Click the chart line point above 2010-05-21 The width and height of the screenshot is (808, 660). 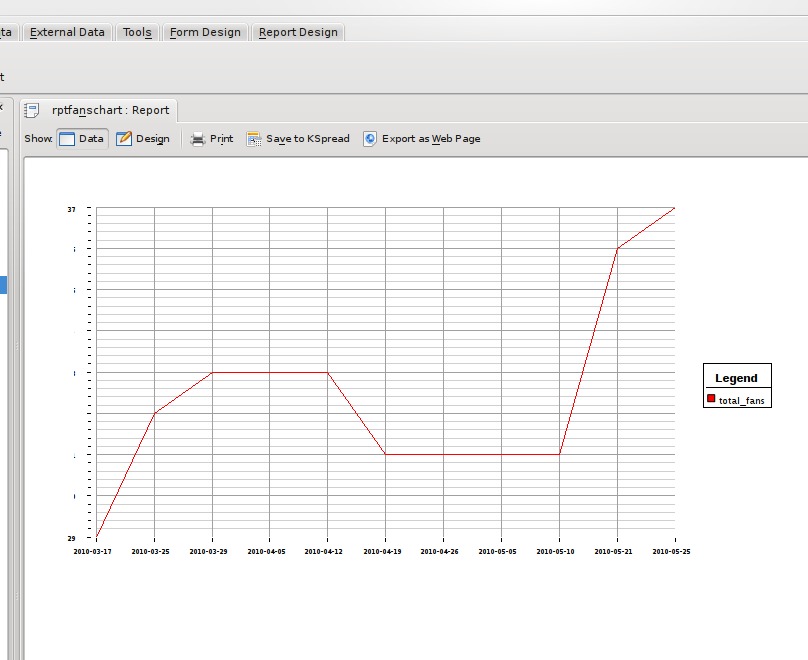(x=617, y=248)
